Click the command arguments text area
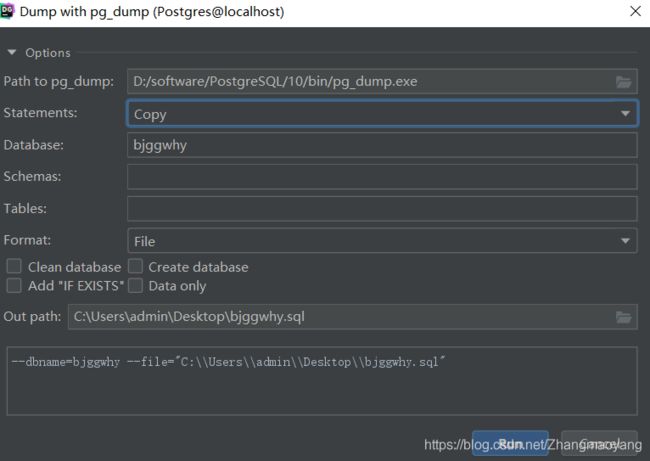The height and width of the screenshot is (461, 650). pyautogui.click(x=322, y=381)
